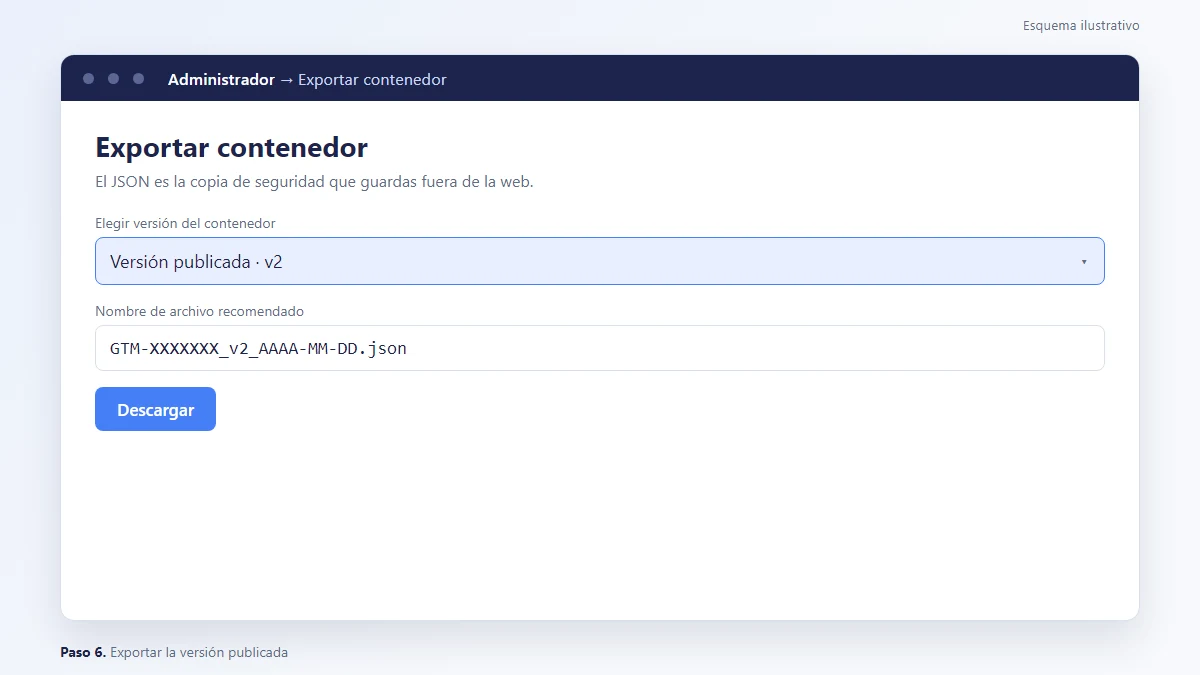Click the Elegir versión del contenedor label
The width and height of the screenshot is (1200, 675).
(x=185, y=223)
